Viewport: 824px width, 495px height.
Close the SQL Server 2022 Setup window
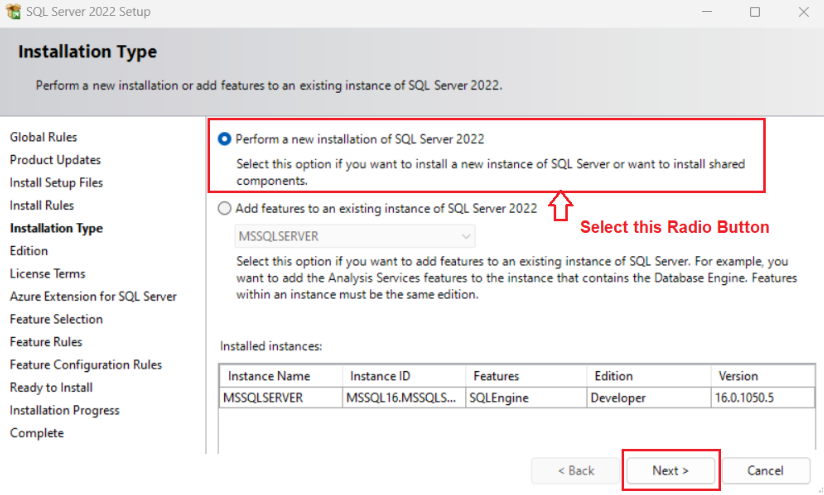tap(804, 12)
